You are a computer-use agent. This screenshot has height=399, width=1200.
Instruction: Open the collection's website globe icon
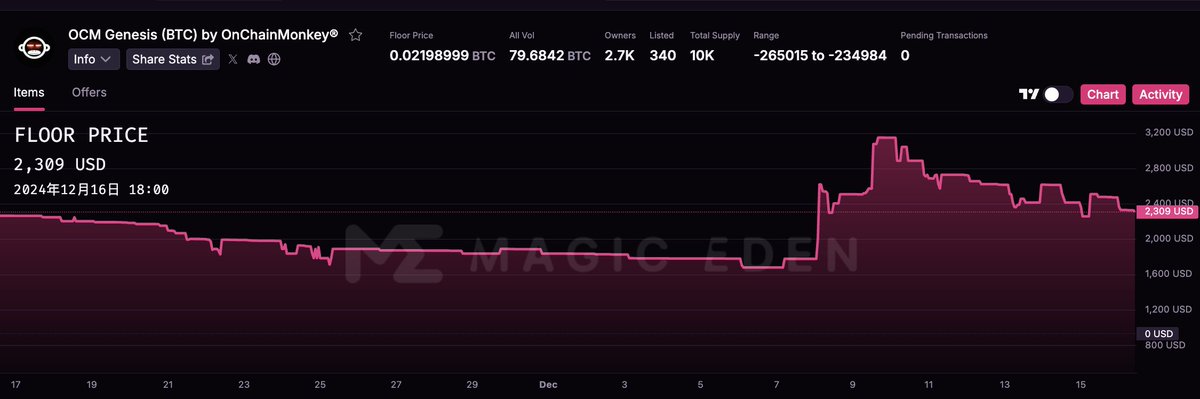tap(274, 59)
